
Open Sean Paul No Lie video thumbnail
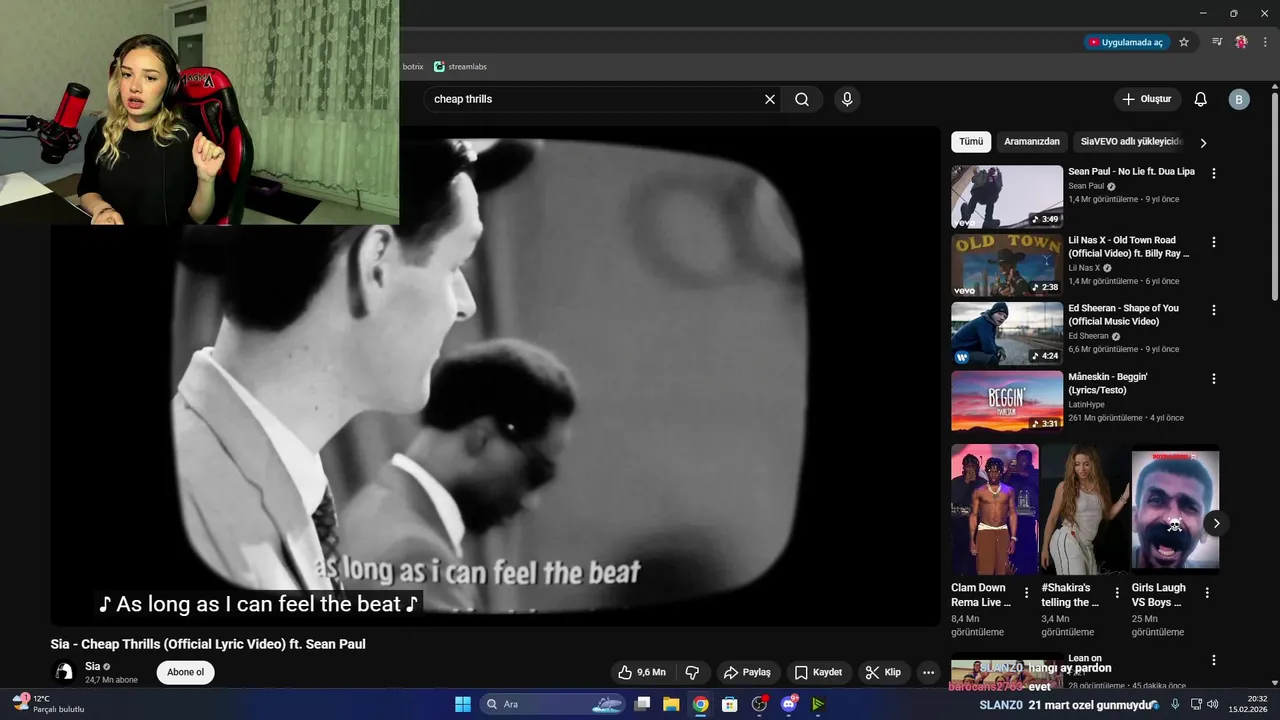pyautogui.click(x=1007, y=197)
